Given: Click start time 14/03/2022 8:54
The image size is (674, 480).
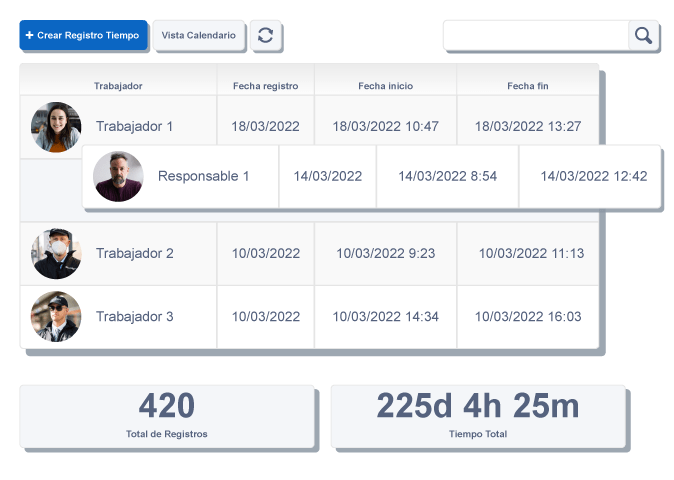Looking at the screenshot, I should pyautogui.click(x=447, y=176).
